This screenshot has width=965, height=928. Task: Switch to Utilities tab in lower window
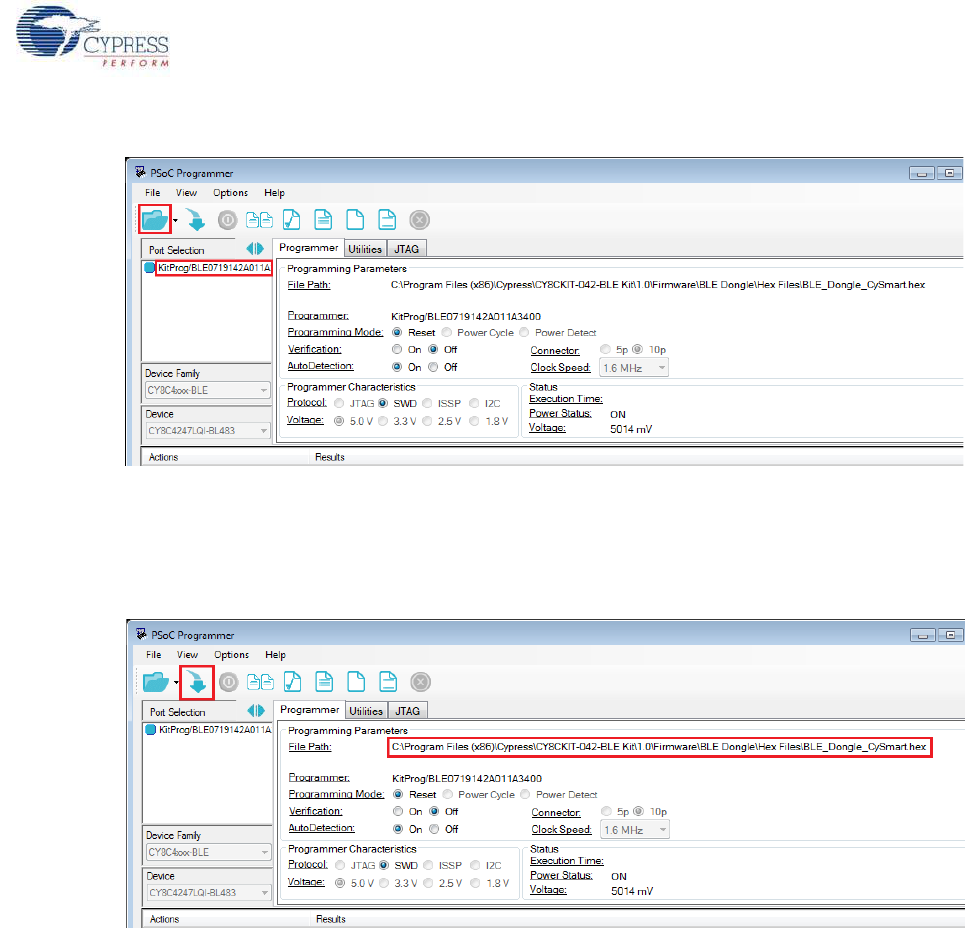(366, 711)
